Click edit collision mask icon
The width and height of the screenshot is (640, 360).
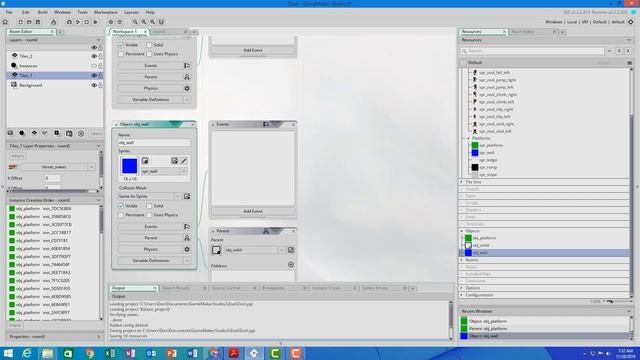pos(187,196)
